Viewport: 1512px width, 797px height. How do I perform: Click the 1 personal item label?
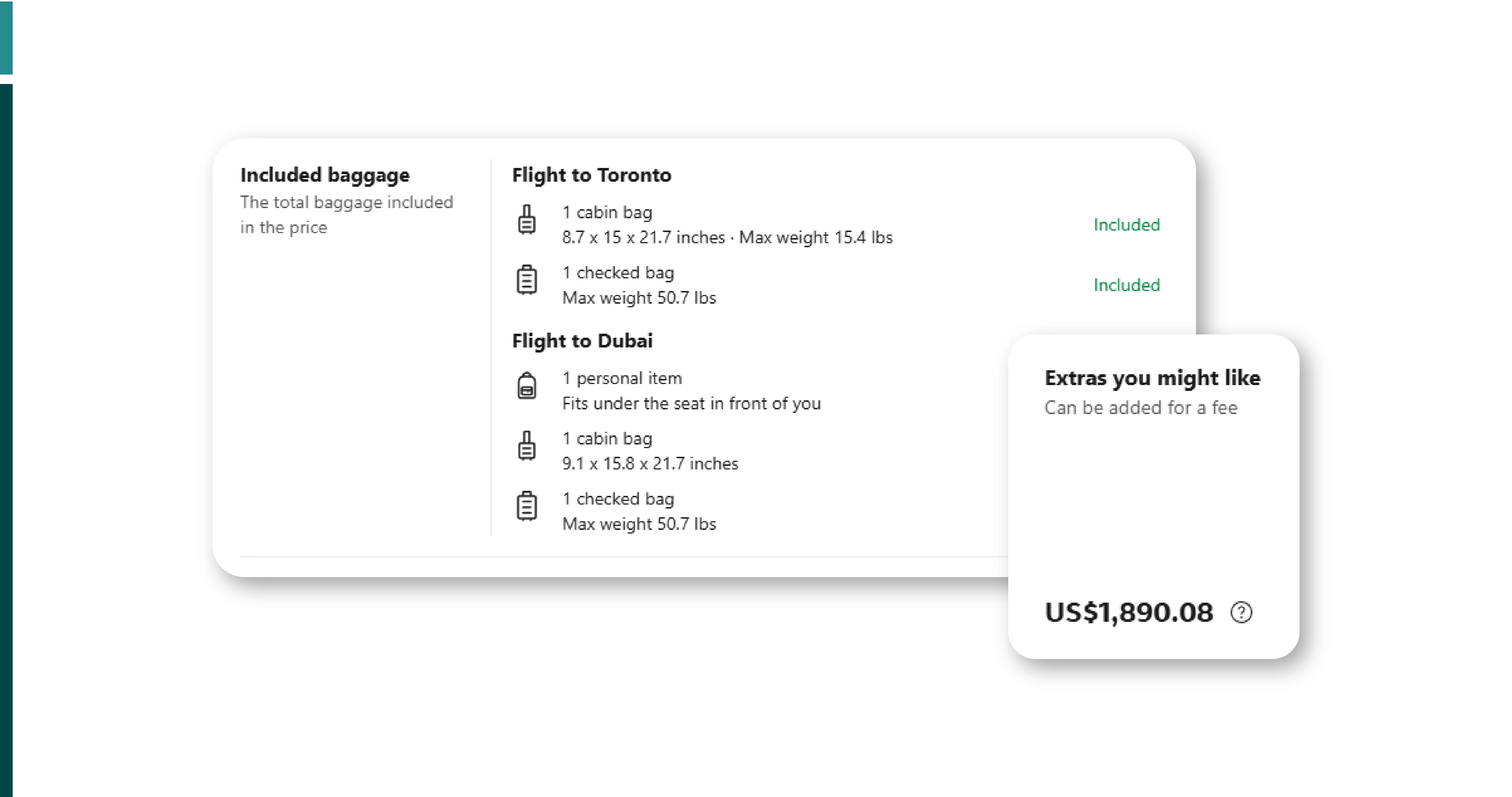[x=621, y=378]
